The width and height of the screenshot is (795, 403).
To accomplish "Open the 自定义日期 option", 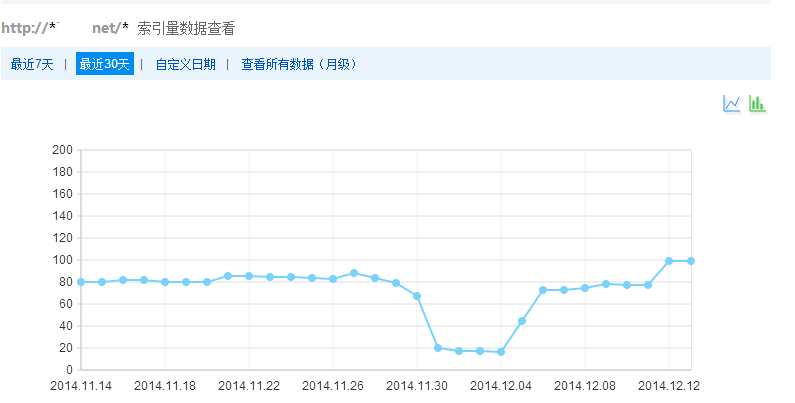I will 185,64.
